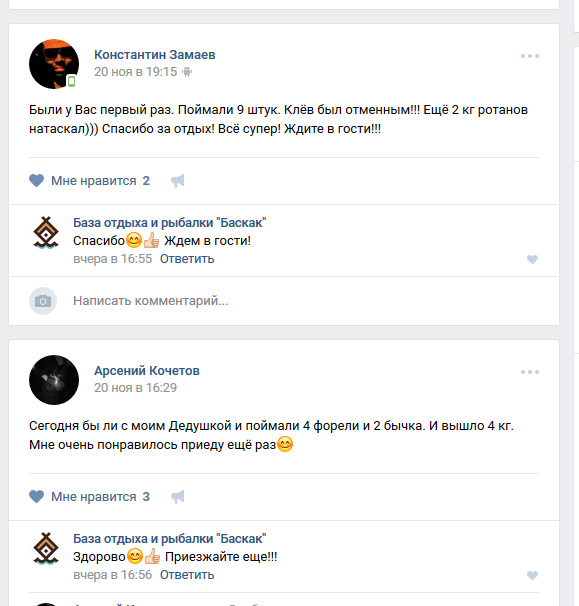Share Константин's post with the megaphone icon
Viewport: 579px width, 606px height.
(178, 180)
